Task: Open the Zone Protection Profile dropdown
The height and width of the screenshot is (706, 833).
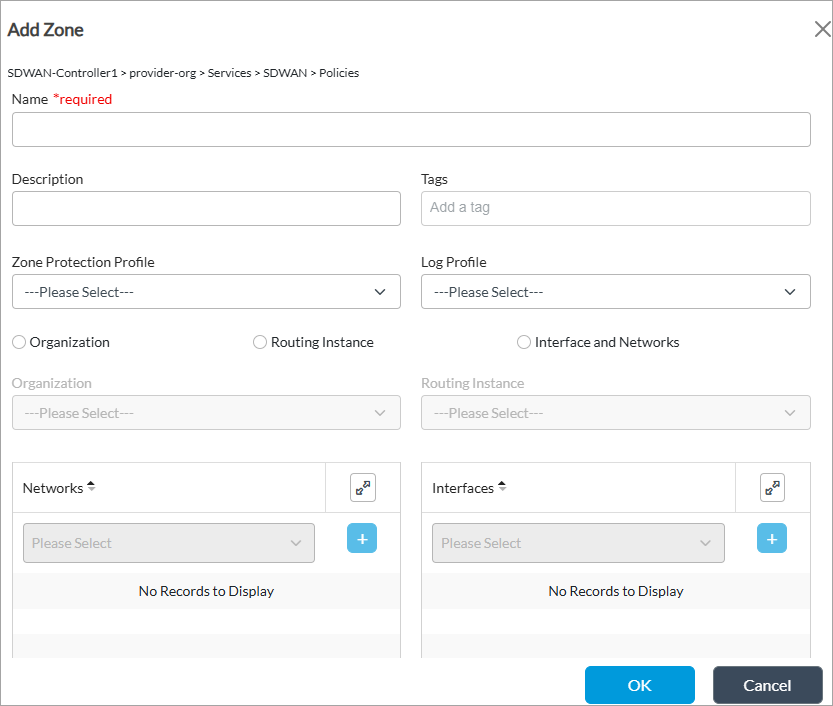Action: click(x=206, y=292)
